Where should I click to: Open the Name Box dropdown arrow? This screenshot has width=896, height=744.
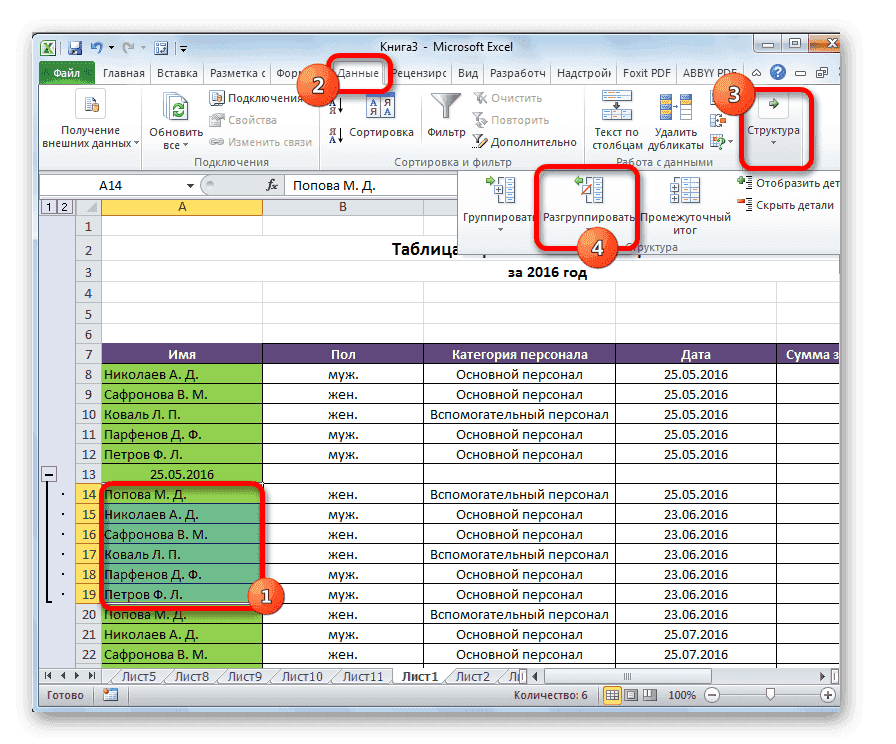tap(191, 186)
